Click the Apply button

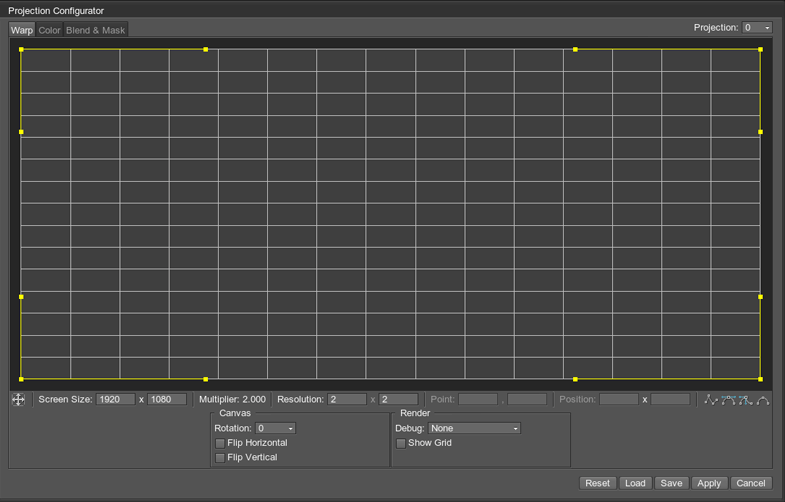[709, 483]
